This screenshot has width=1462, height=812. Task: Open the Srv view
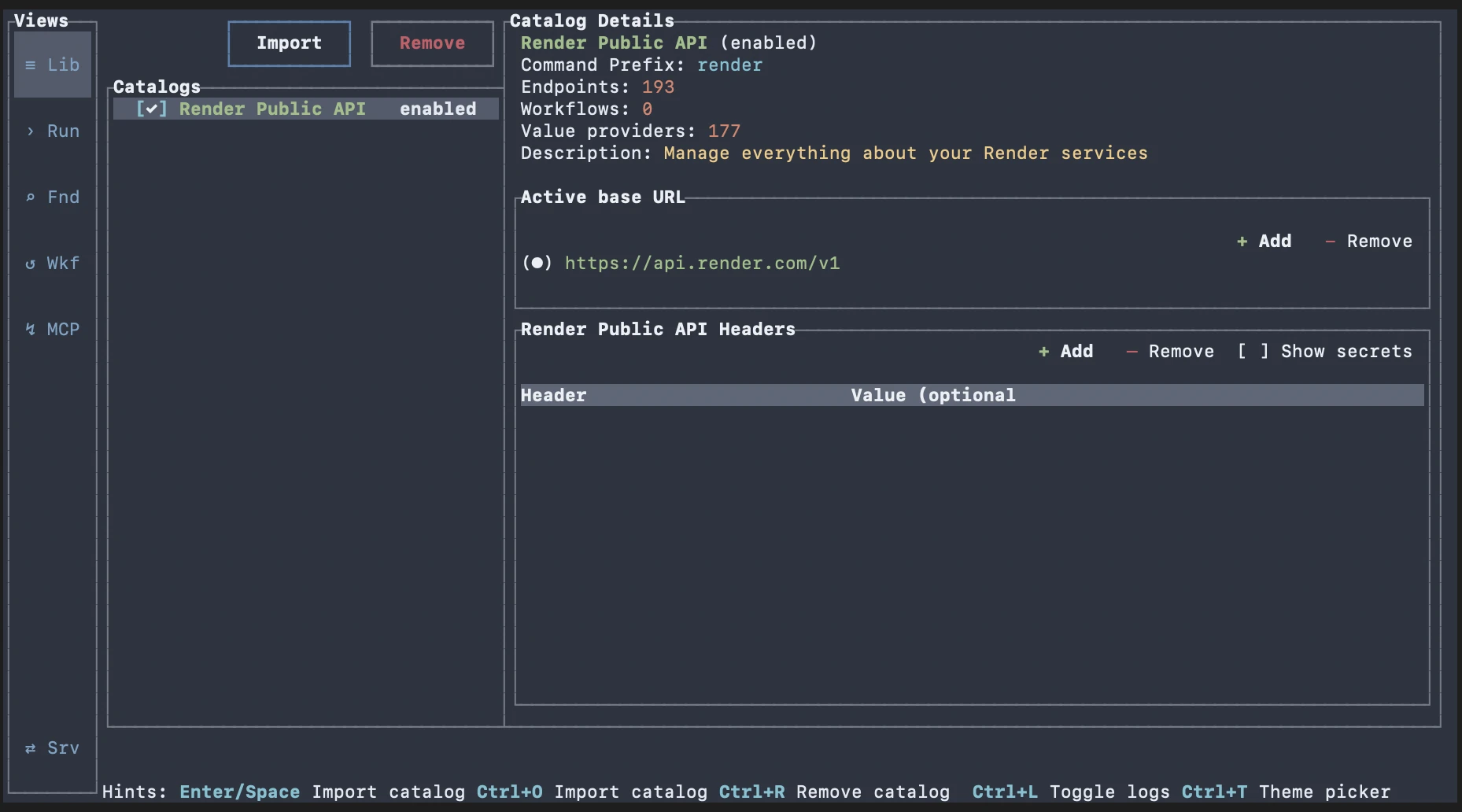[x=53, y=747]
